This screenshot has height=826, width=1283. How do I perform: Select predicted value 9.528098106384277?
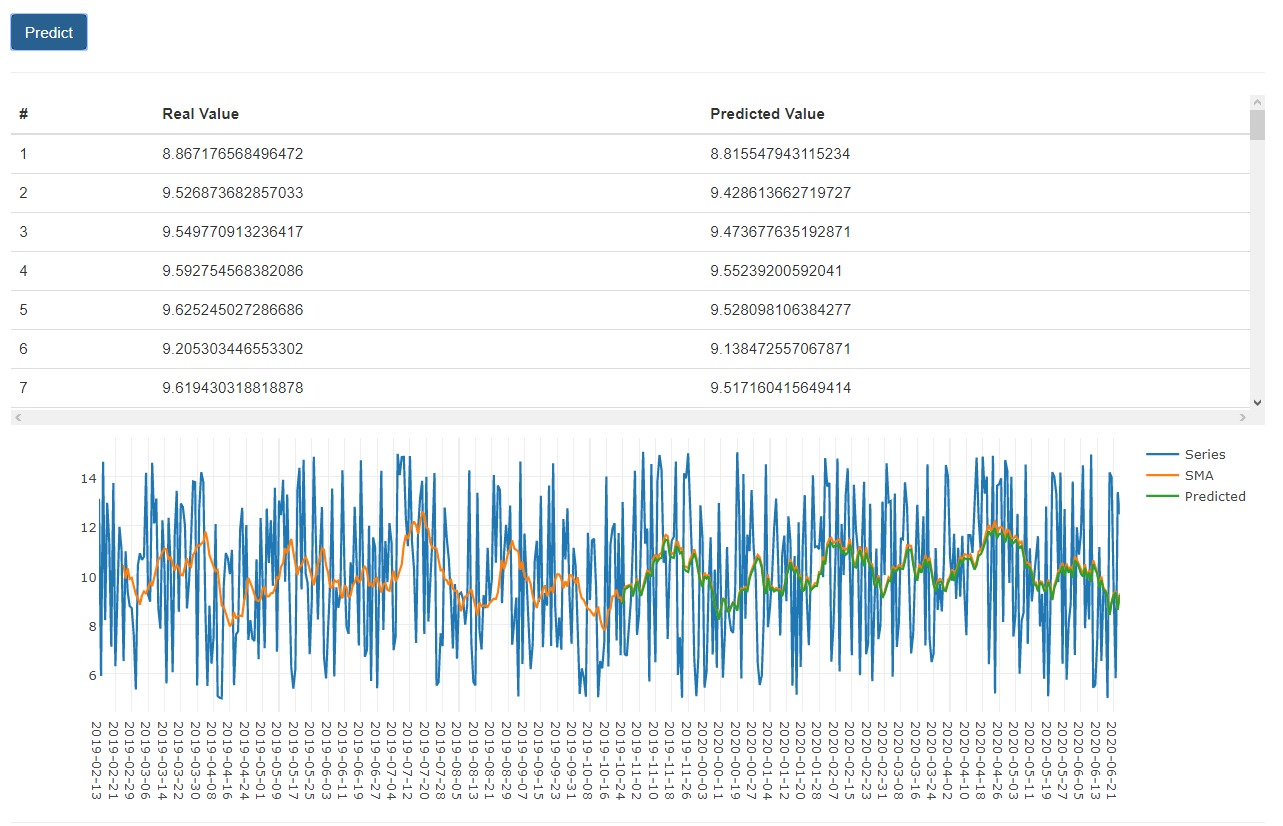(x=781, y=310)
